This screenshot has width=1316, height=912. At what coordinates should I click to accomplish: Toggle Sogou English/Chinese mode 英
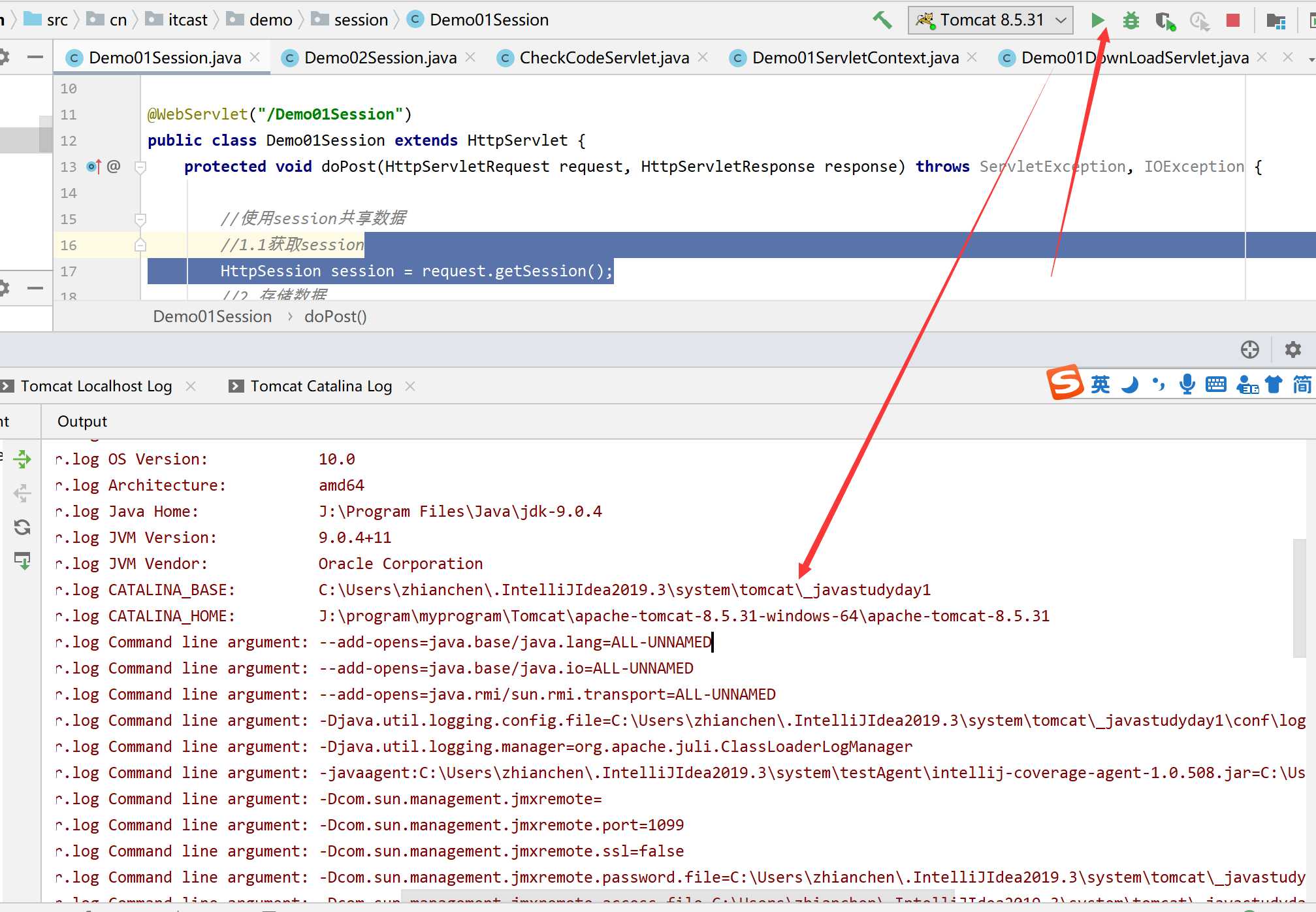tap(1100, 385)
